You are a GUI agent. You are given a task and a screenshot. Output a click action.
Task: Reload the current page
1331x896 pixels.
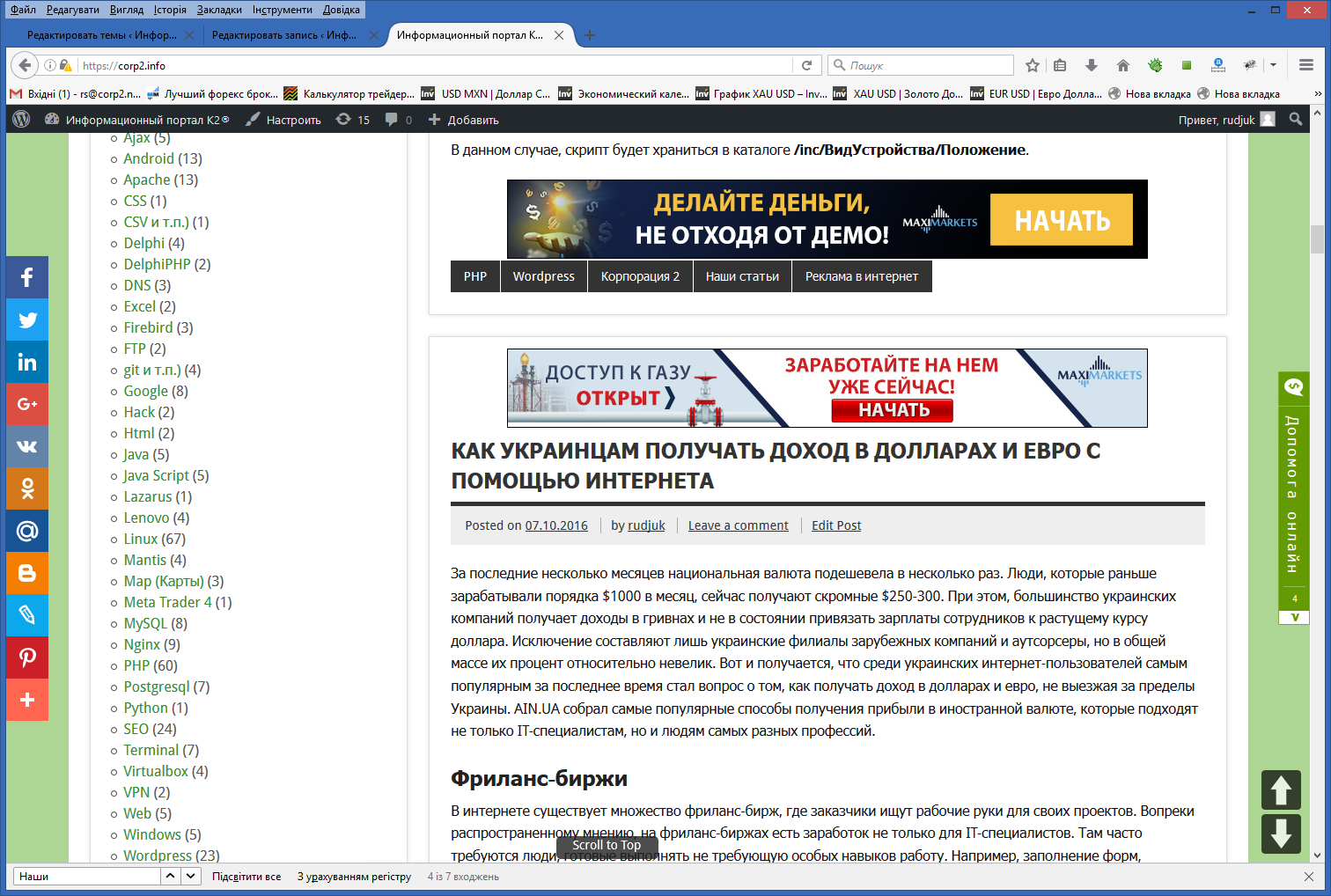click(x=806, y=65)
